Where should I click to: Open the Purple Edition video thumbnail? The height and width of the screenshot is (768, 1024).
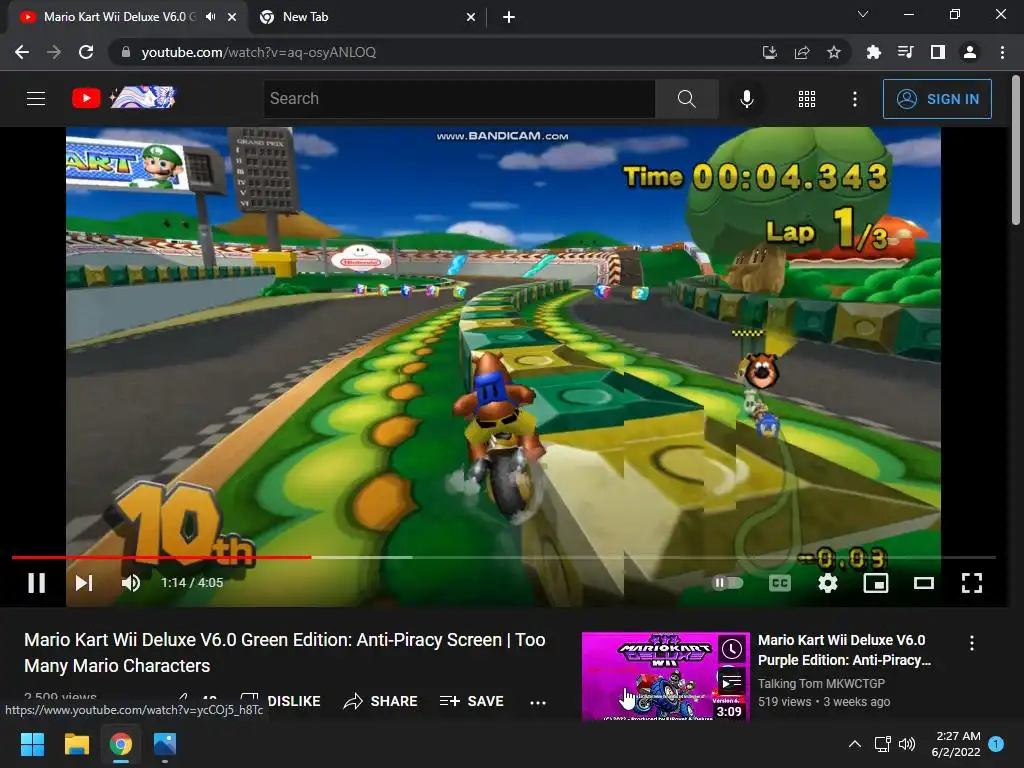click(x=665, y=676)
